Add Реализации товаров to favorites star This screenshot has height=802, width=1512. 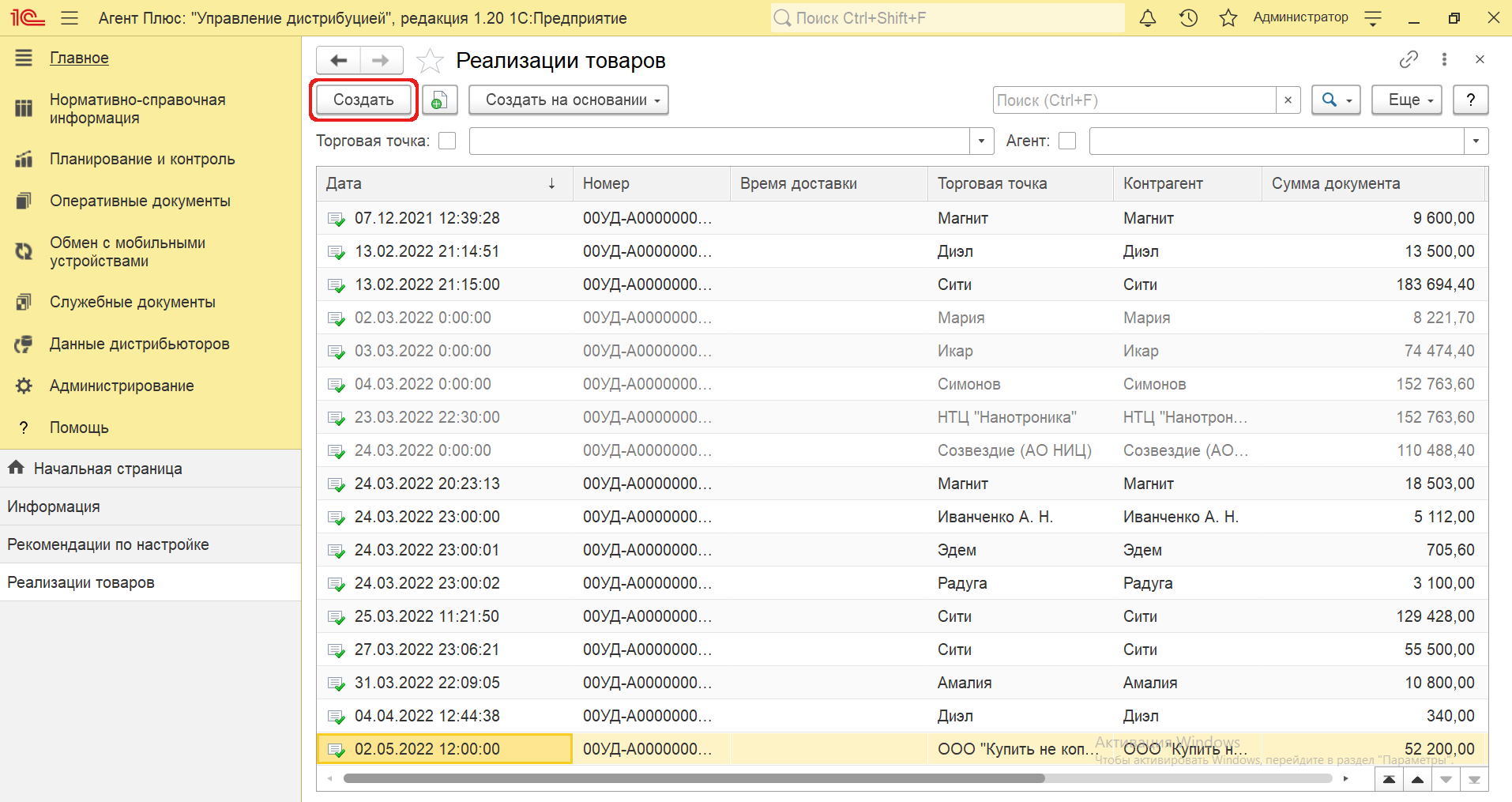pos(430,61)
